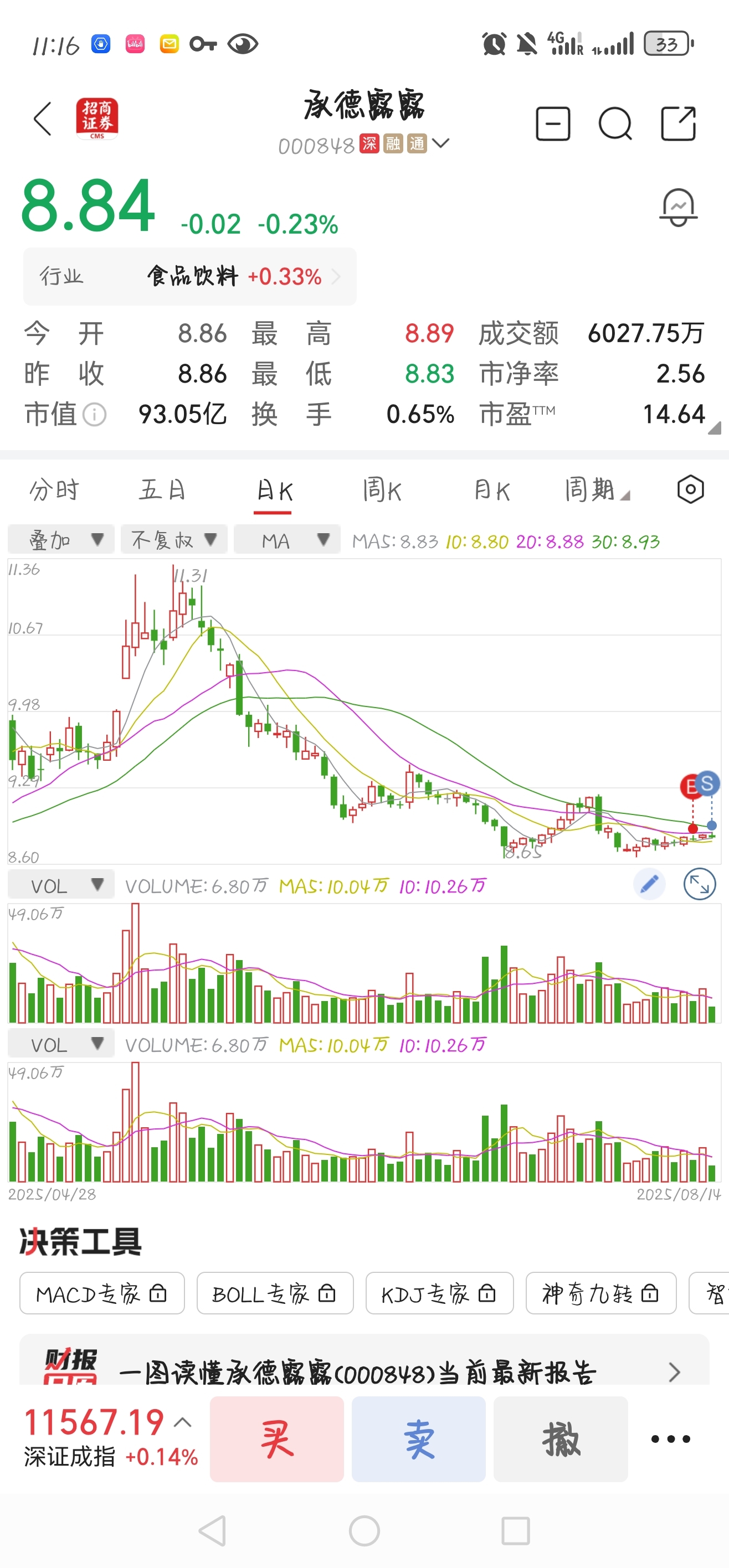729x1568 pixels.
Task: Open the three-dots more menu
Action: point(670,1439)
